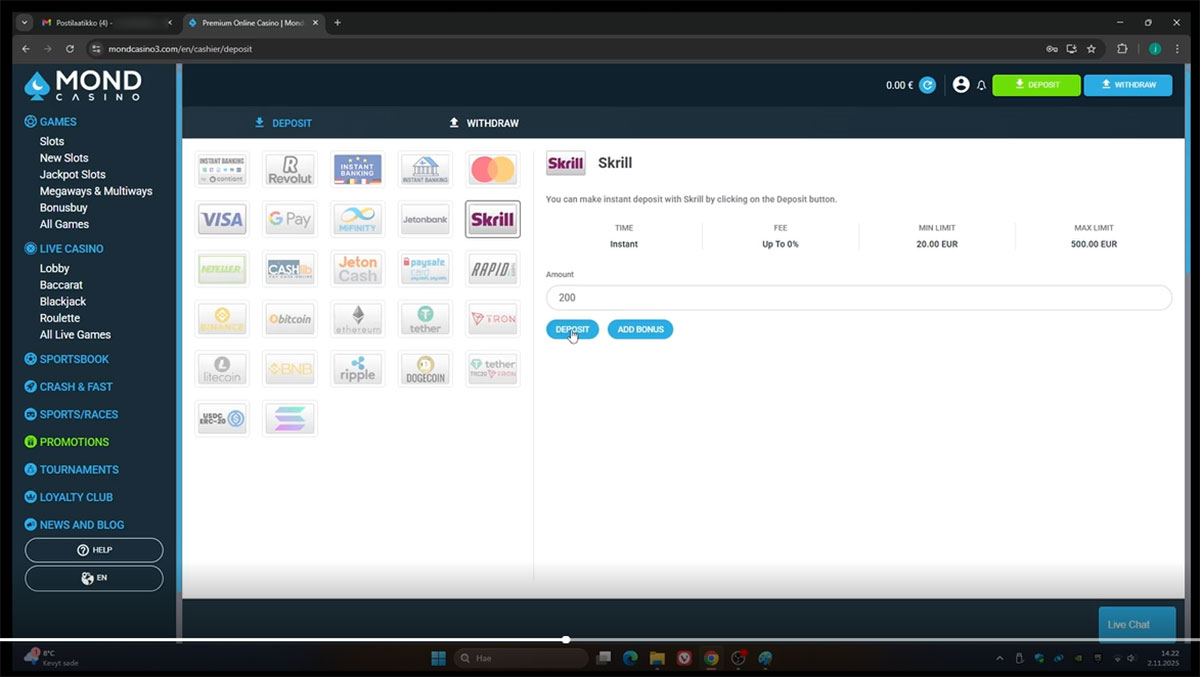Viewport: 1200px width, 677px height.
Task: Open Live Chat support widget
Action: (1128, 624)
